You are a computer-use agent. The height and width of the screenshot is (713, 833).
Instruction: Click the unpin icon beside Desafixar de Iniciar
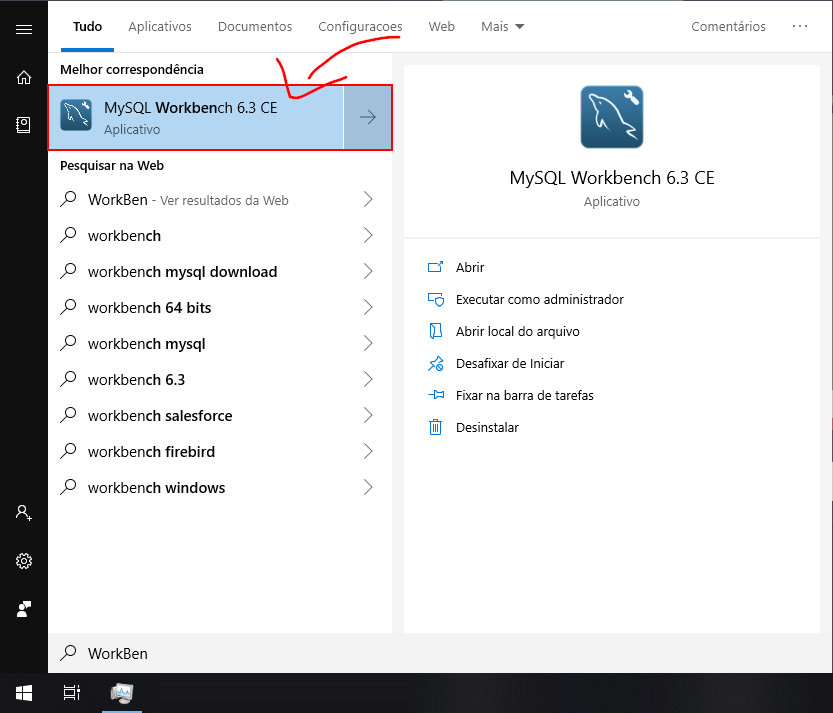[x=436, y=363]
